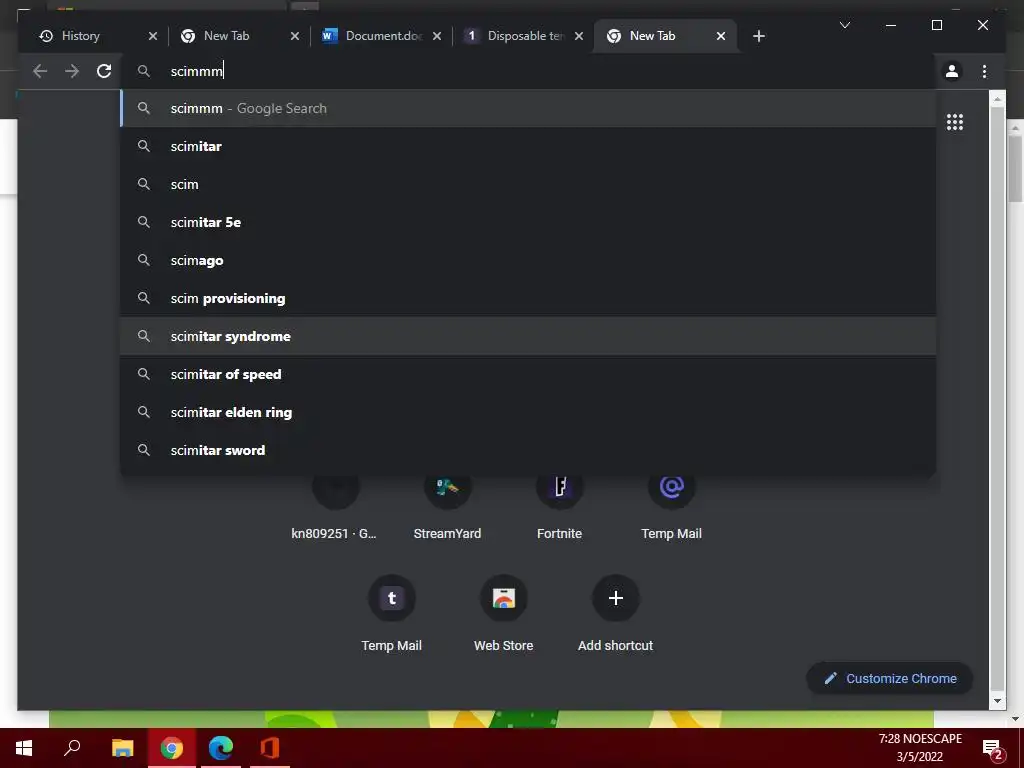Select the 'scimitar sword' suggestion
Image resolution: width=1024 pixels, height=768 pixels.
(528, 450)
